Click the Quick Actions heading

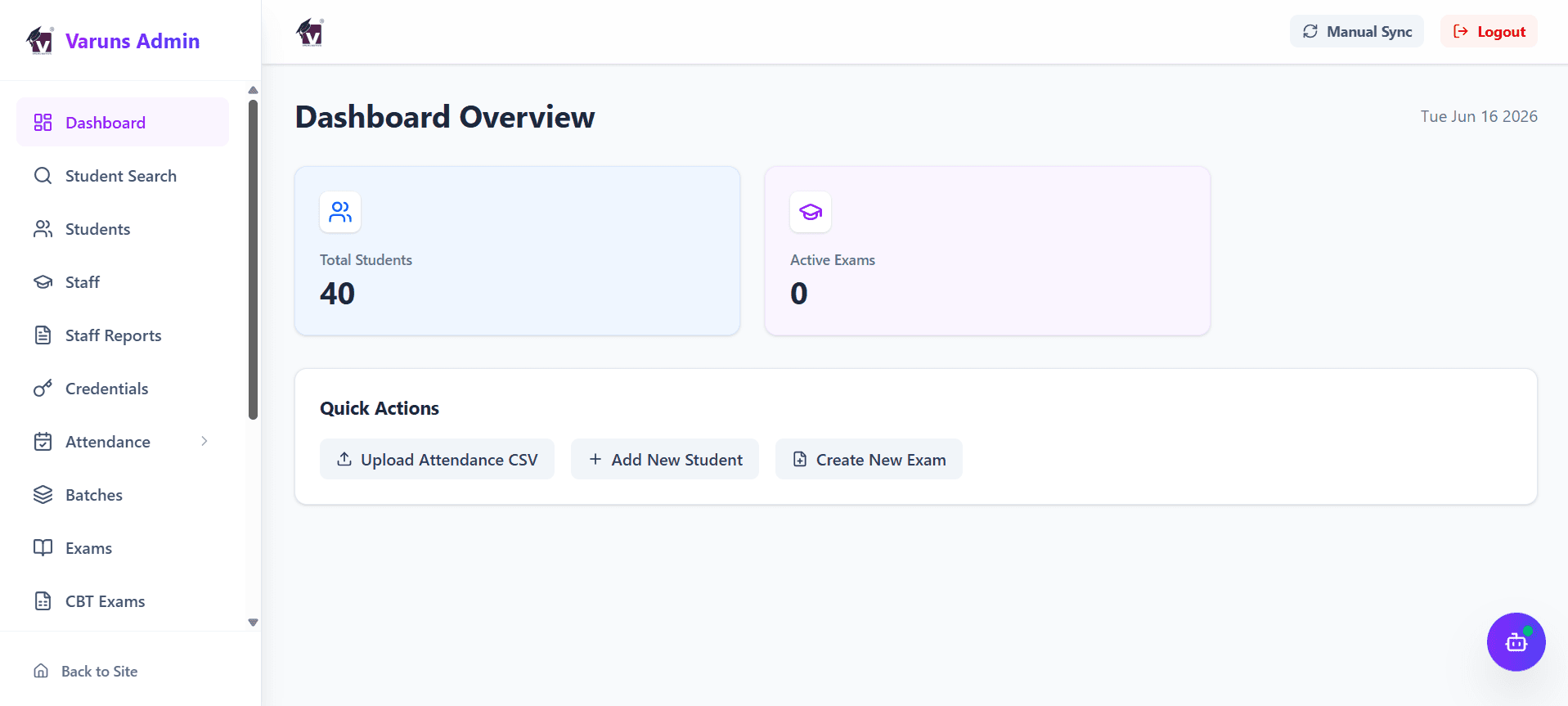pyautogui.click(x=380, y=408)
